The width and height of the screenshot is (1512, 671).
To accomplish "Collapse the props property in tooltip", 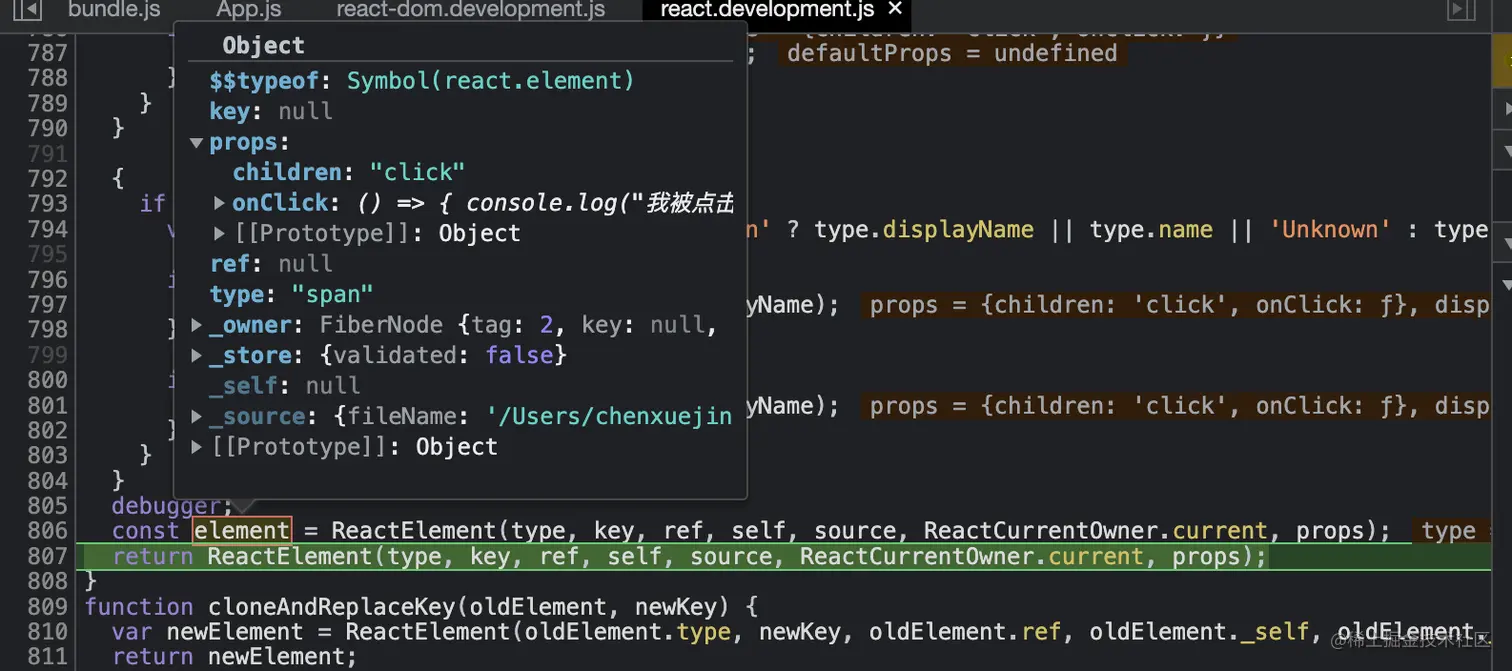I will [196, 143].
